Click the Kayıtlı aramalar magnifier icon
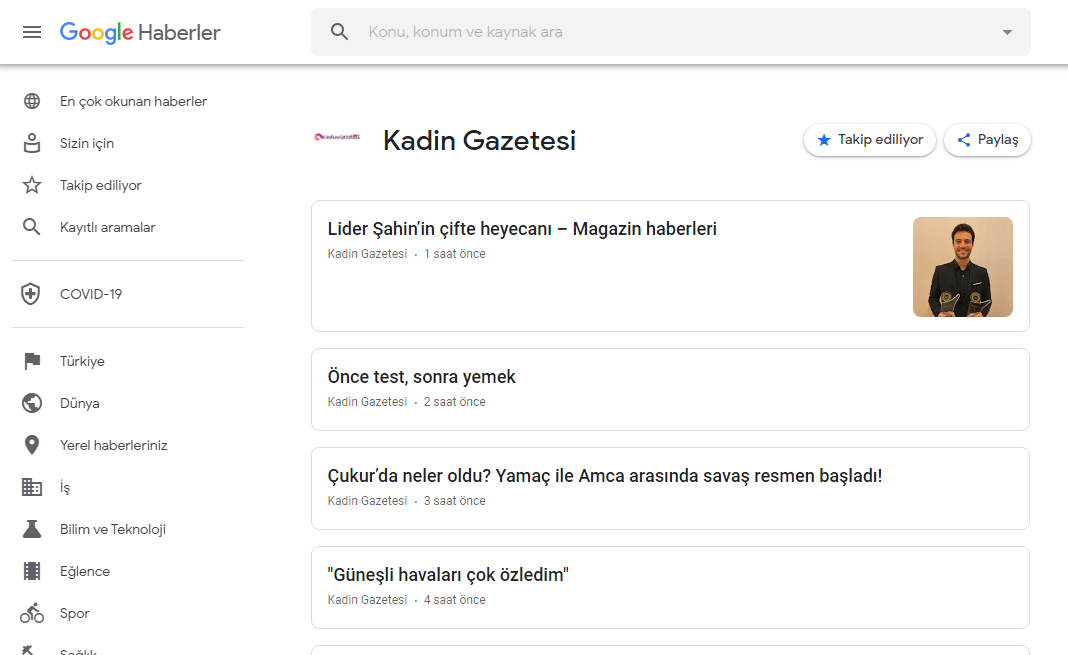The image size is (1068, 655). coord(32,227)
